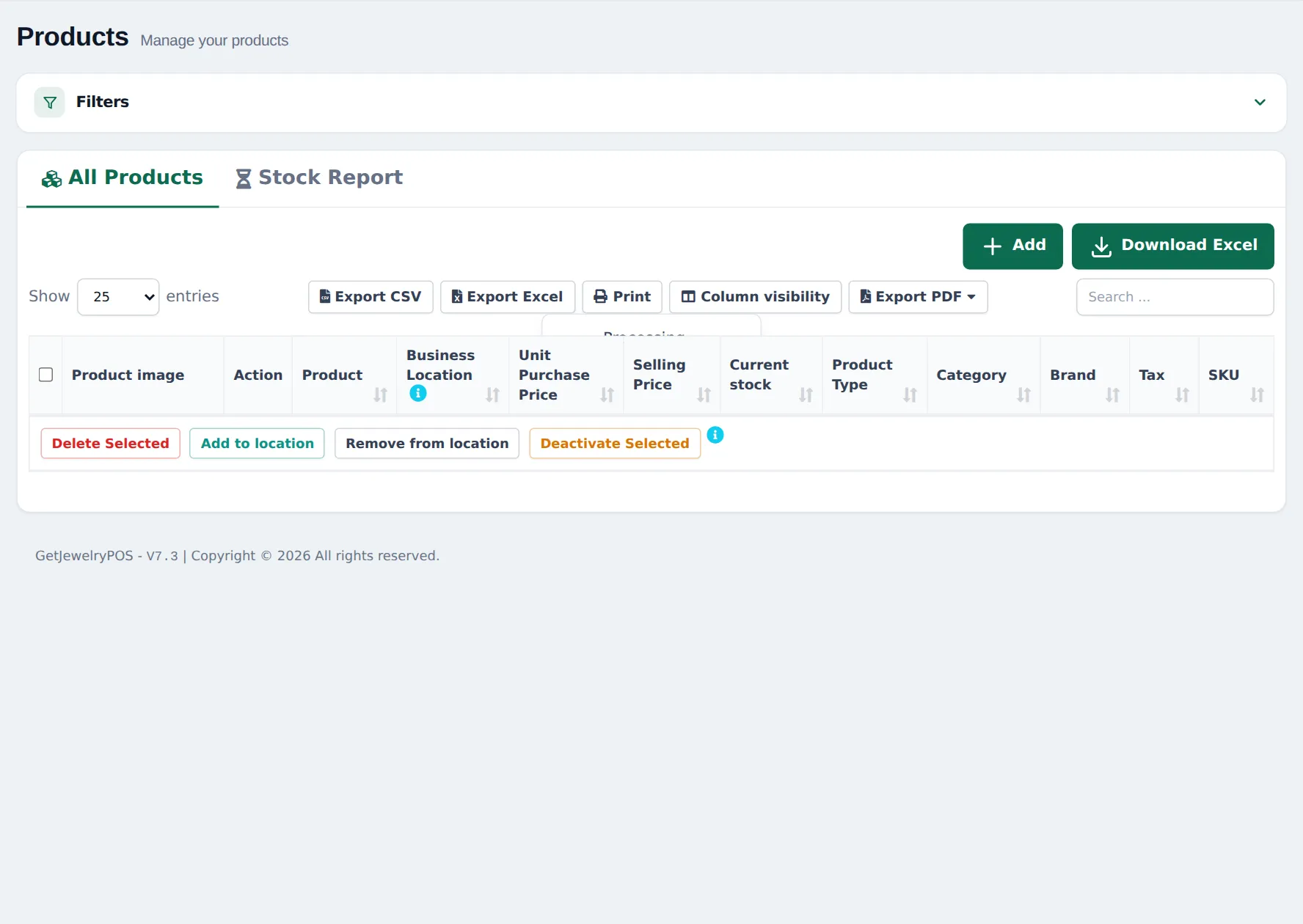Sort by Selling Price column arrows
The height and width of the screenshot is (924, 1303).
pyautogui.click(x=704, y=395)
